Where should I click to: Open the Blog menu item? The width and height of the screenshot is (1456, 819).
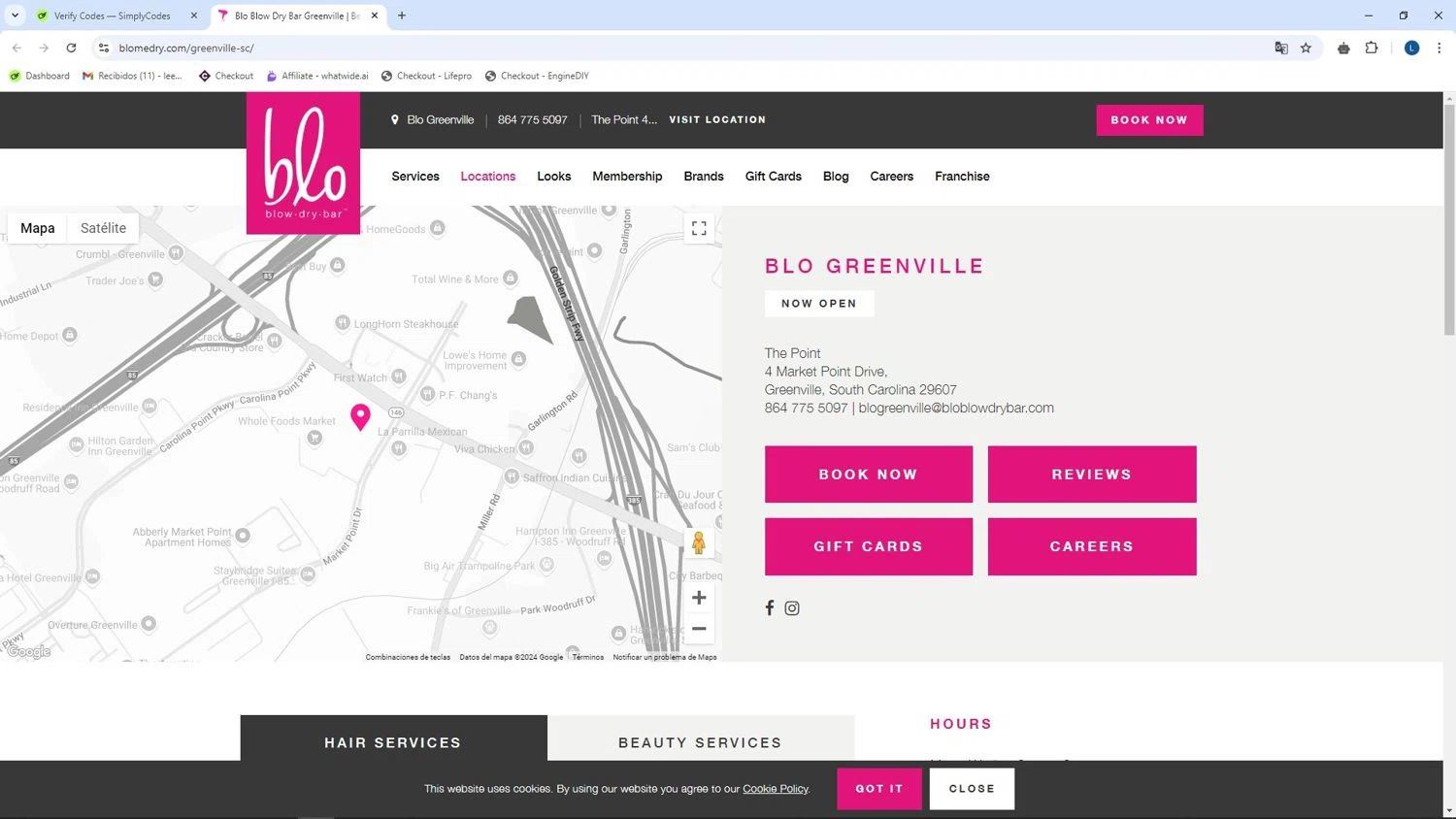pyautogui.click(x=836, y=177)
